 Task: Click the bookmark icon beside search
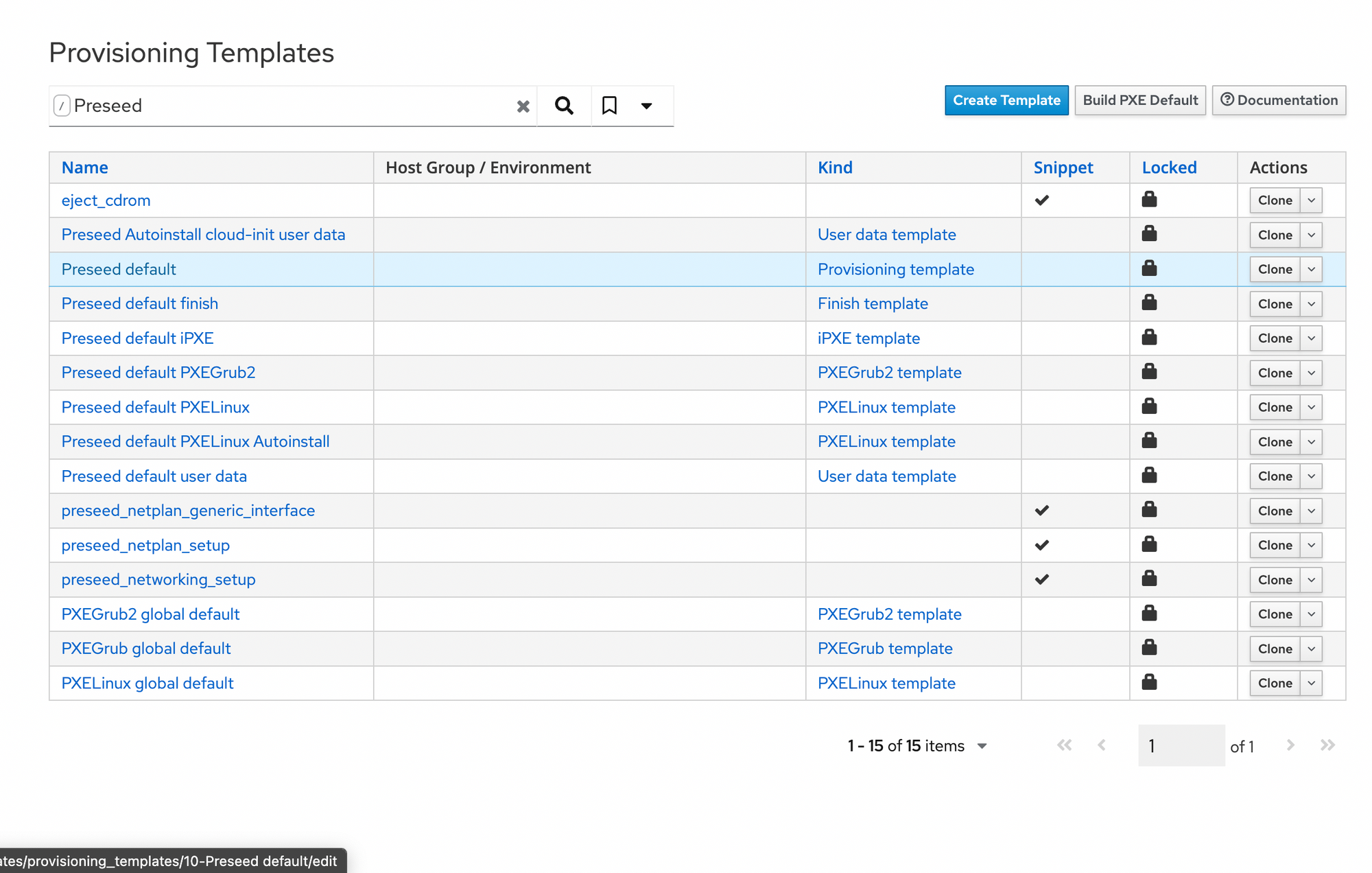[609, 106]
